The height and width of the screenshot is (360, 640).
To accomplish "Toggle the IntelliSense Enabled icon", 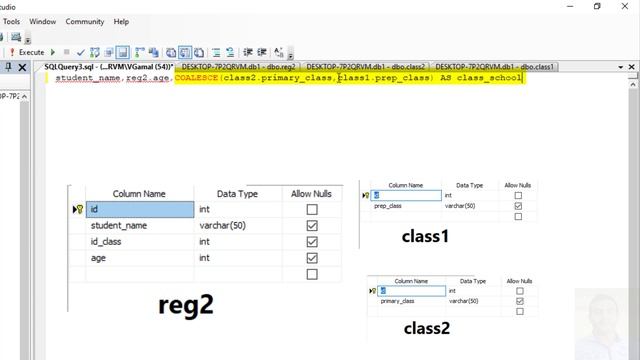I will point(122,53).
